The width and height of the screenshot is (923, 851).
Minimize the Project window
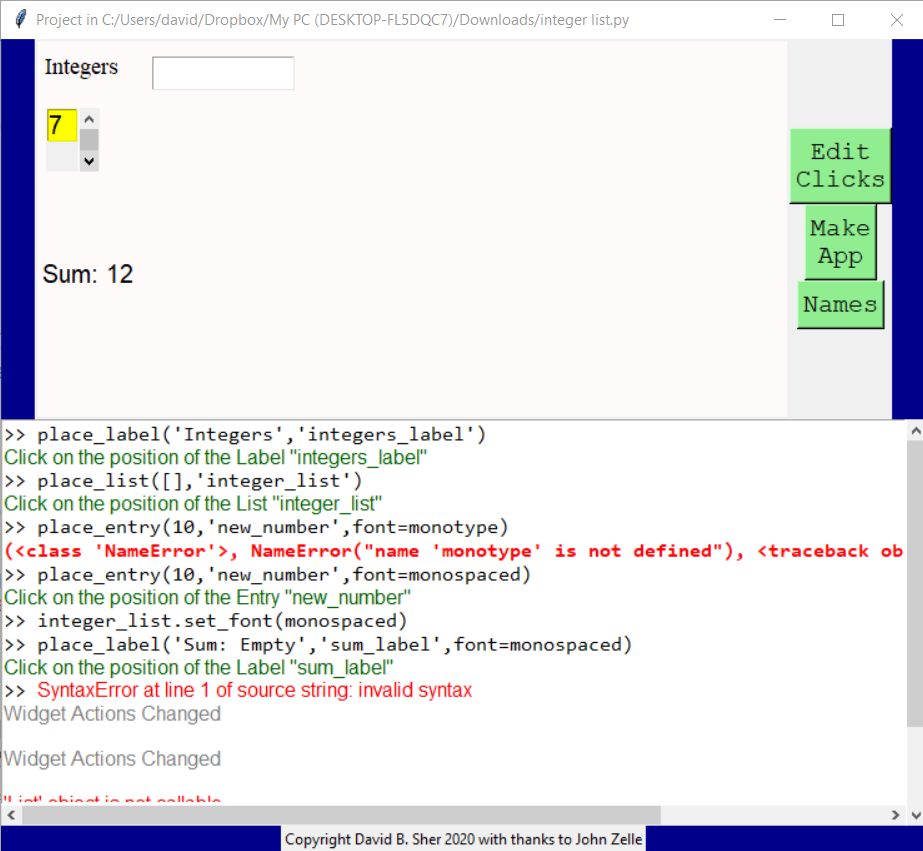[780, 19]
